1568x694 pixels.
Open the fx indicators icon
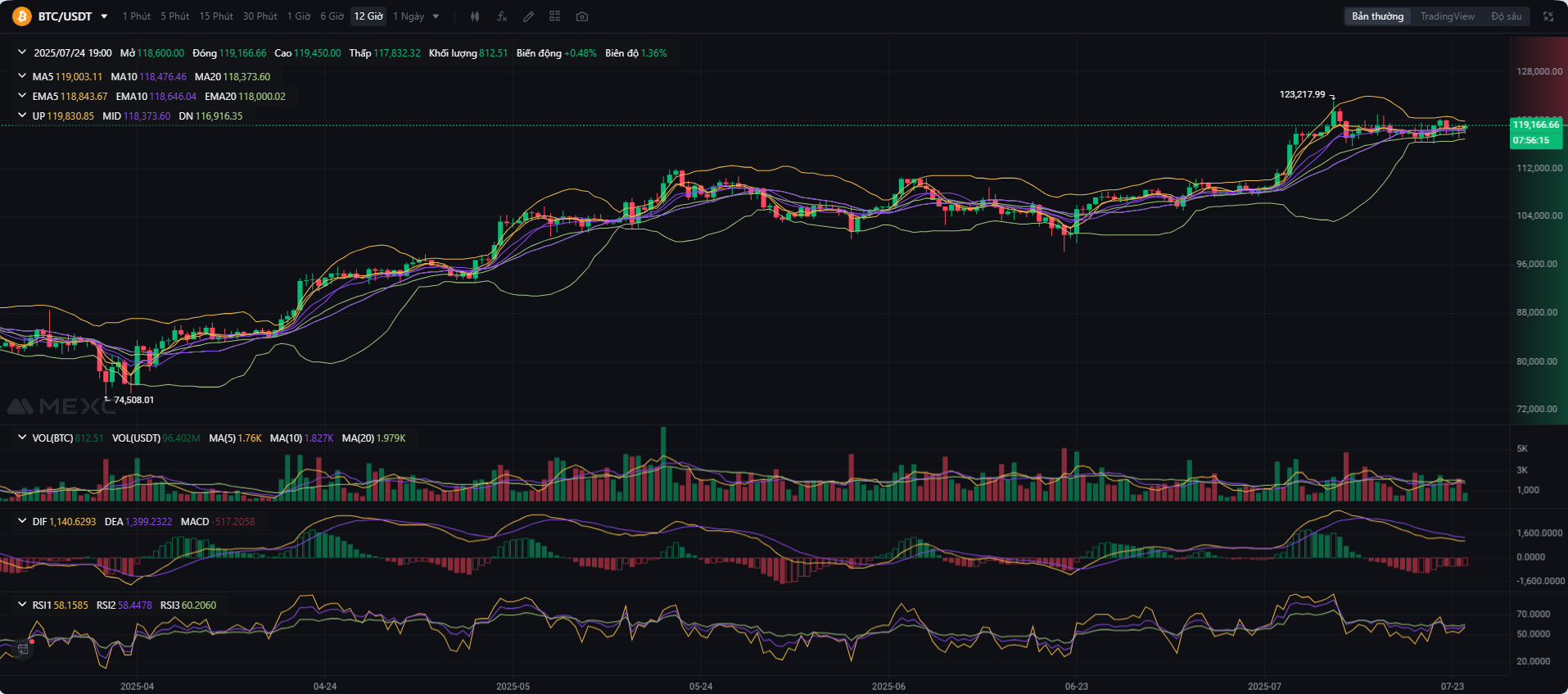click(x=502, y=16)
